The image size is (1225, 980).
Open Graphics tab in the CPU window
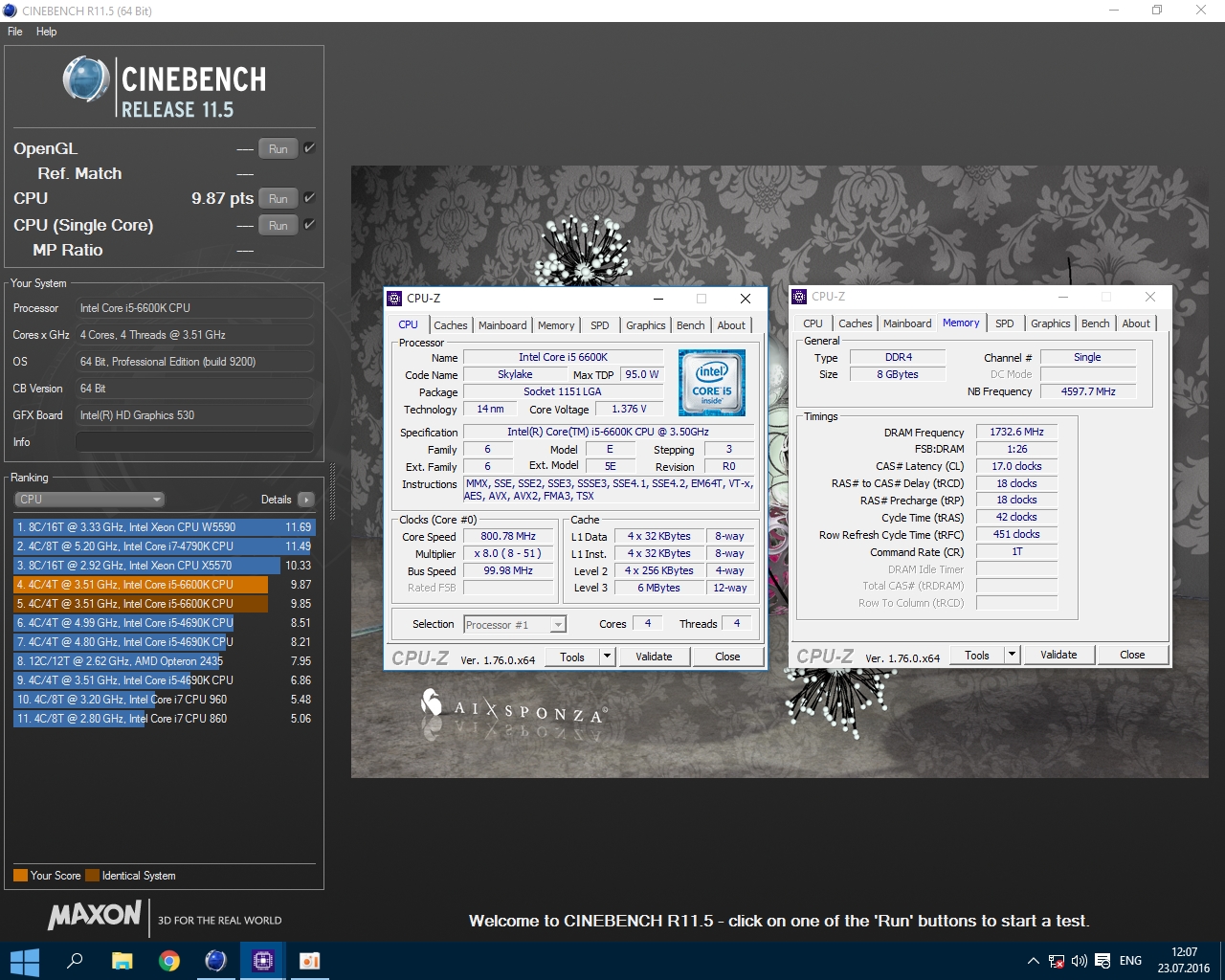point(646,325)
